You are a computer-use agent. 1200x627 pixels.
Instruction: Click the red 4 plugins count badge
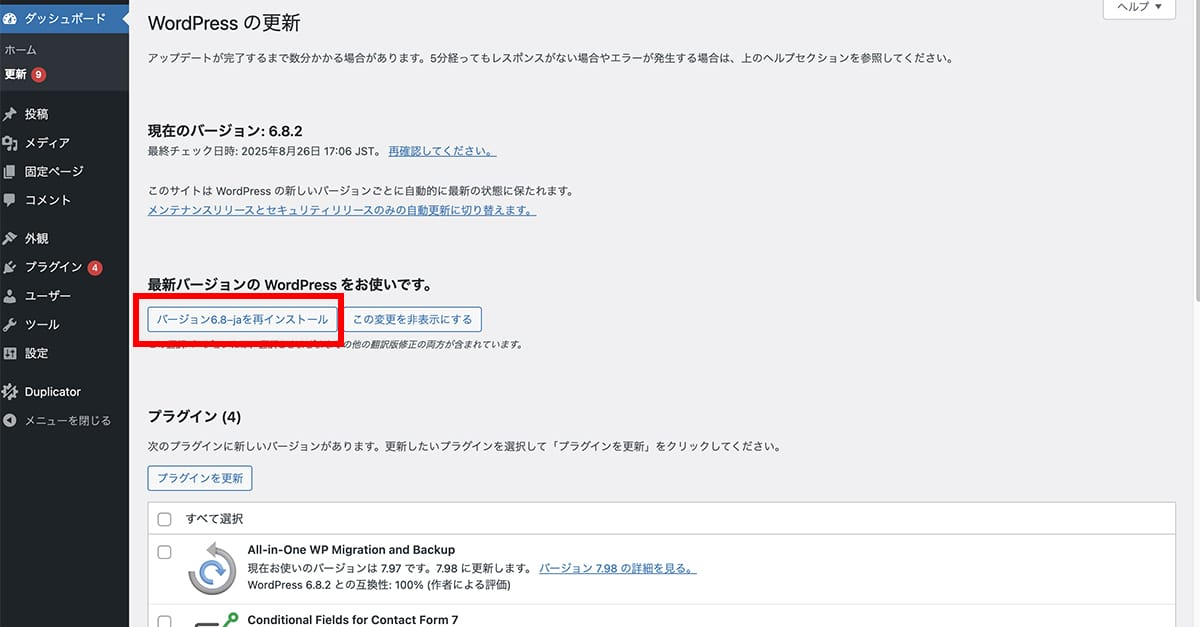pos(95,267)
